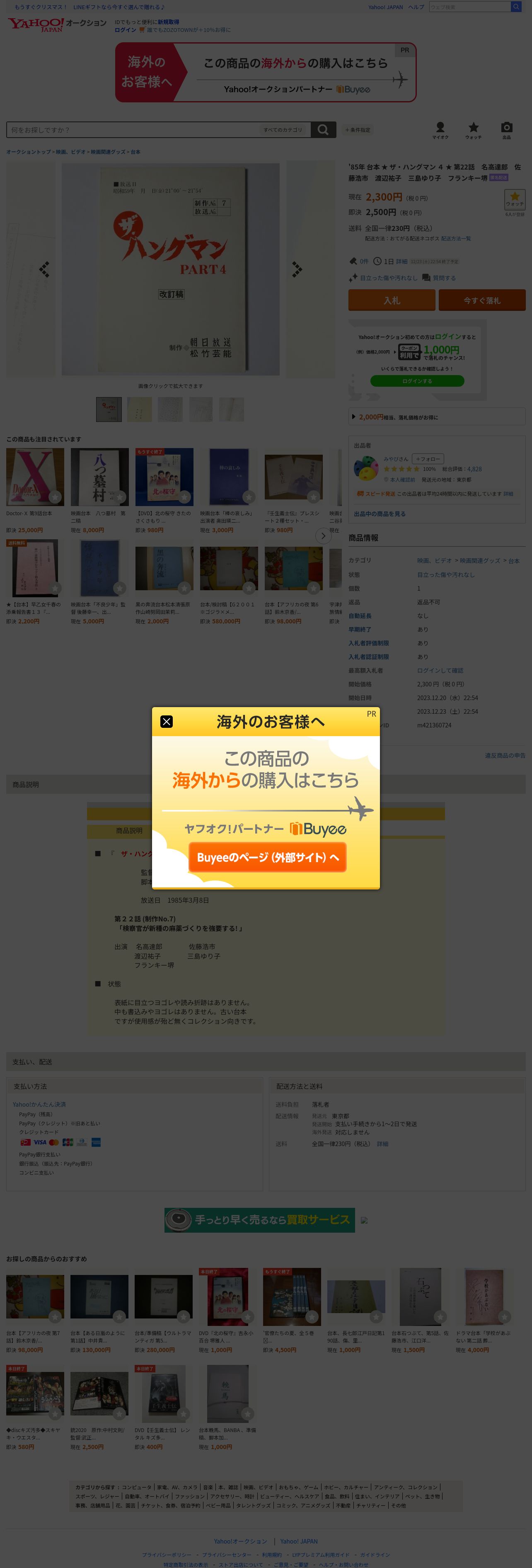
Task: Toggle watch star on Doctor-X 第9話台本
Action: [55, 497]
